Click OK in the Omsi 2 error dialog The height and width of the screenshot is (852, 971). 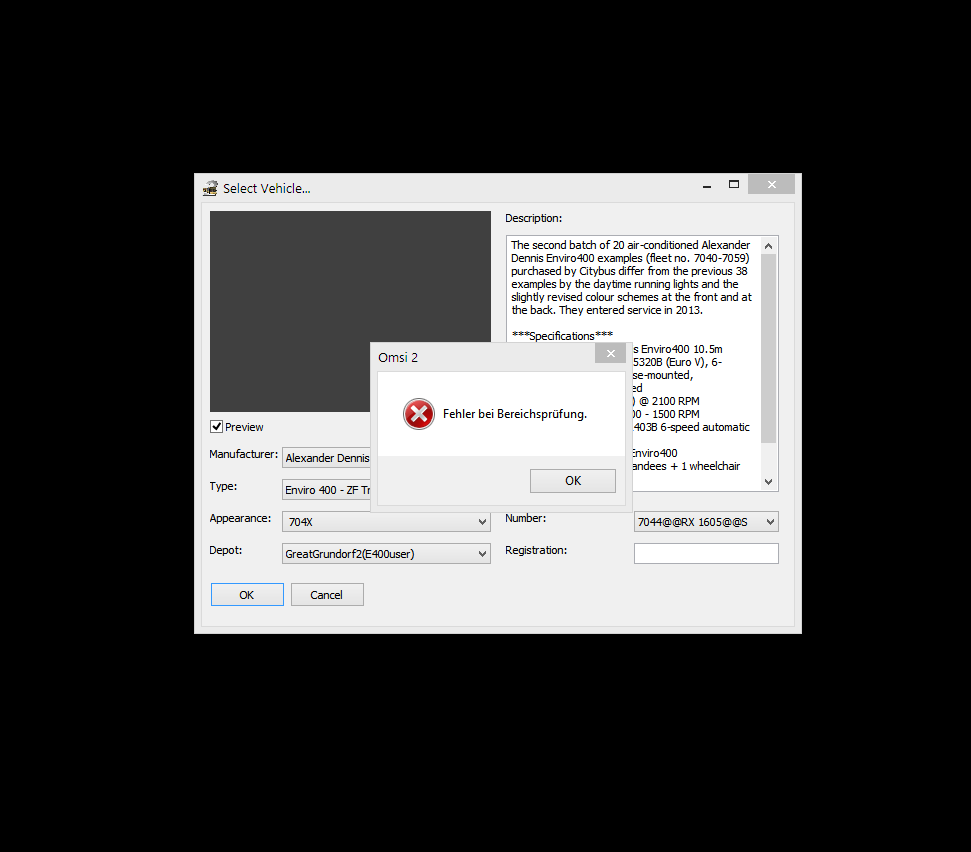tap(572, 480)
